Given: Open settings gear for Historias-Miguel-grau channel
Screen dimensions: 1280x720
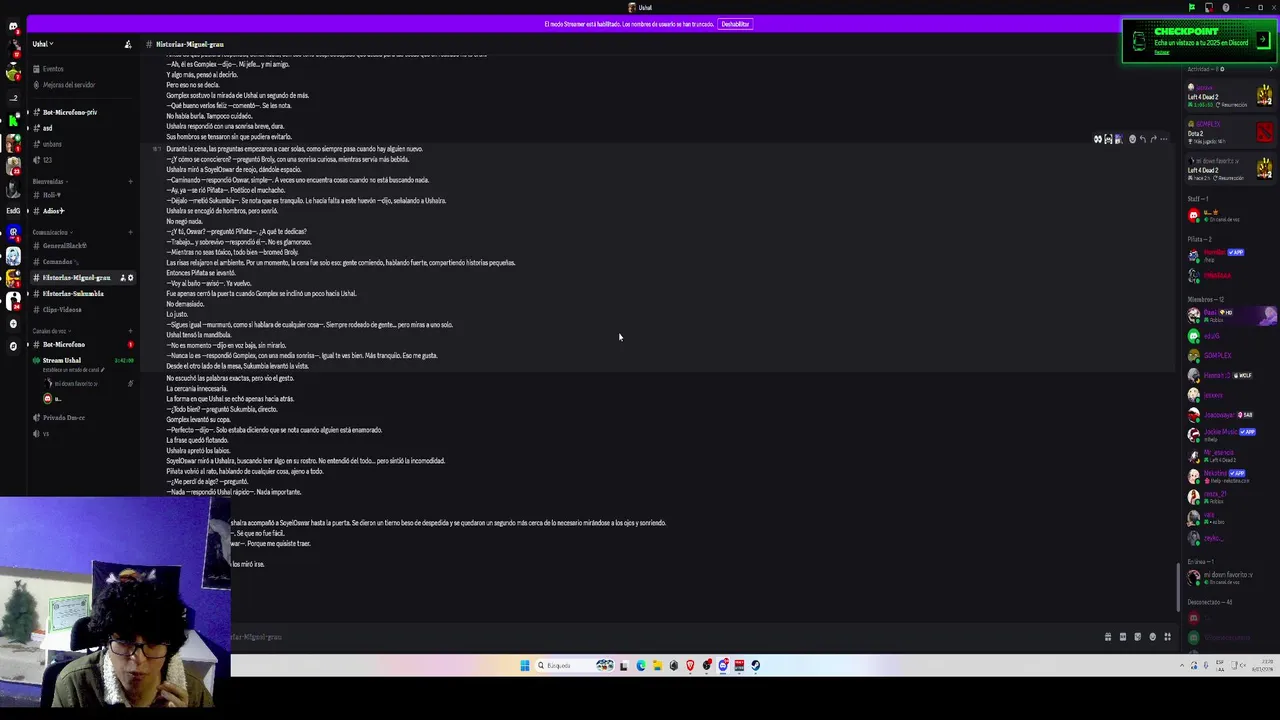Looking at the screenshot, I should (x=130, y=278).
